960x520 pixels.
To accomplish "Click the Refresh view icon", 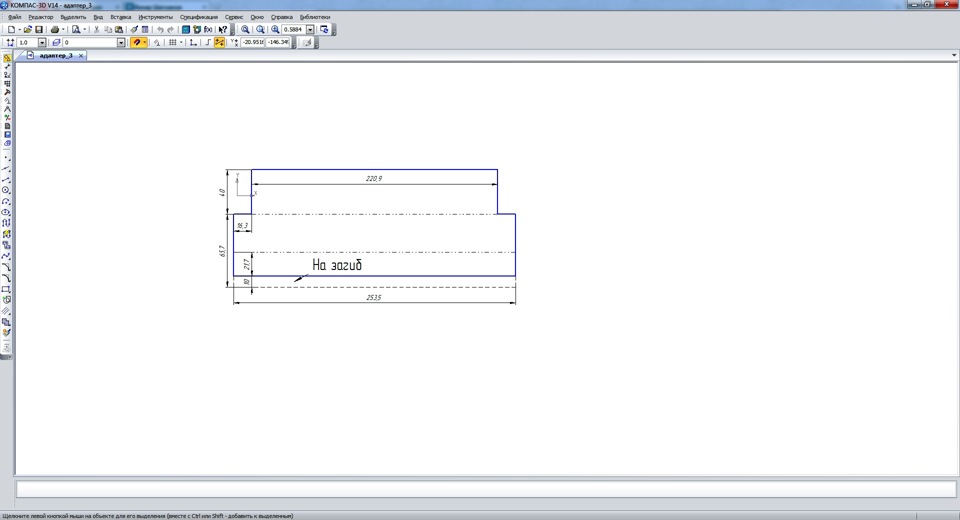I will tap(324, 29).
